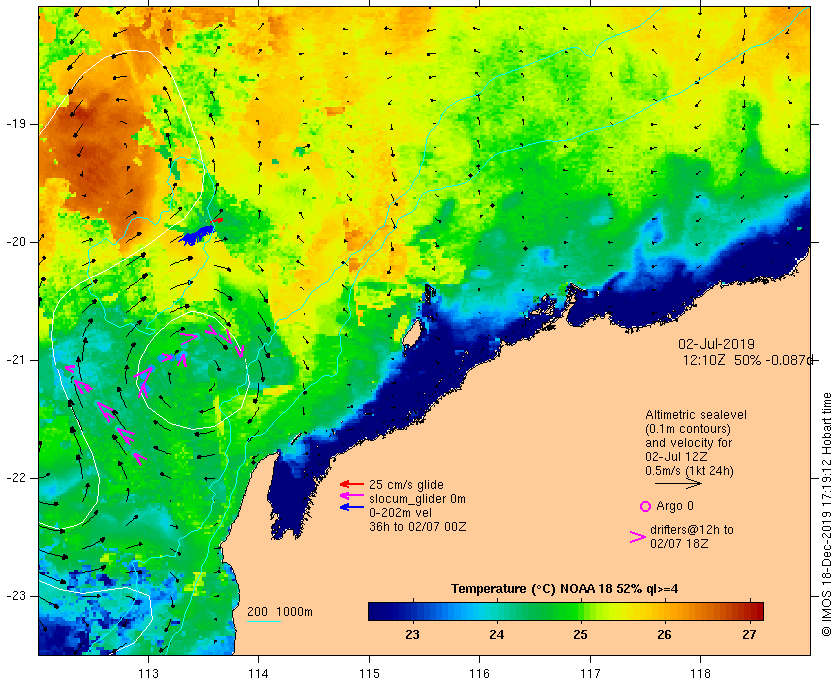Click the '02-Jul-2019' date label
The height and width of the screenshot is (680, 840).
coord(716,344)
